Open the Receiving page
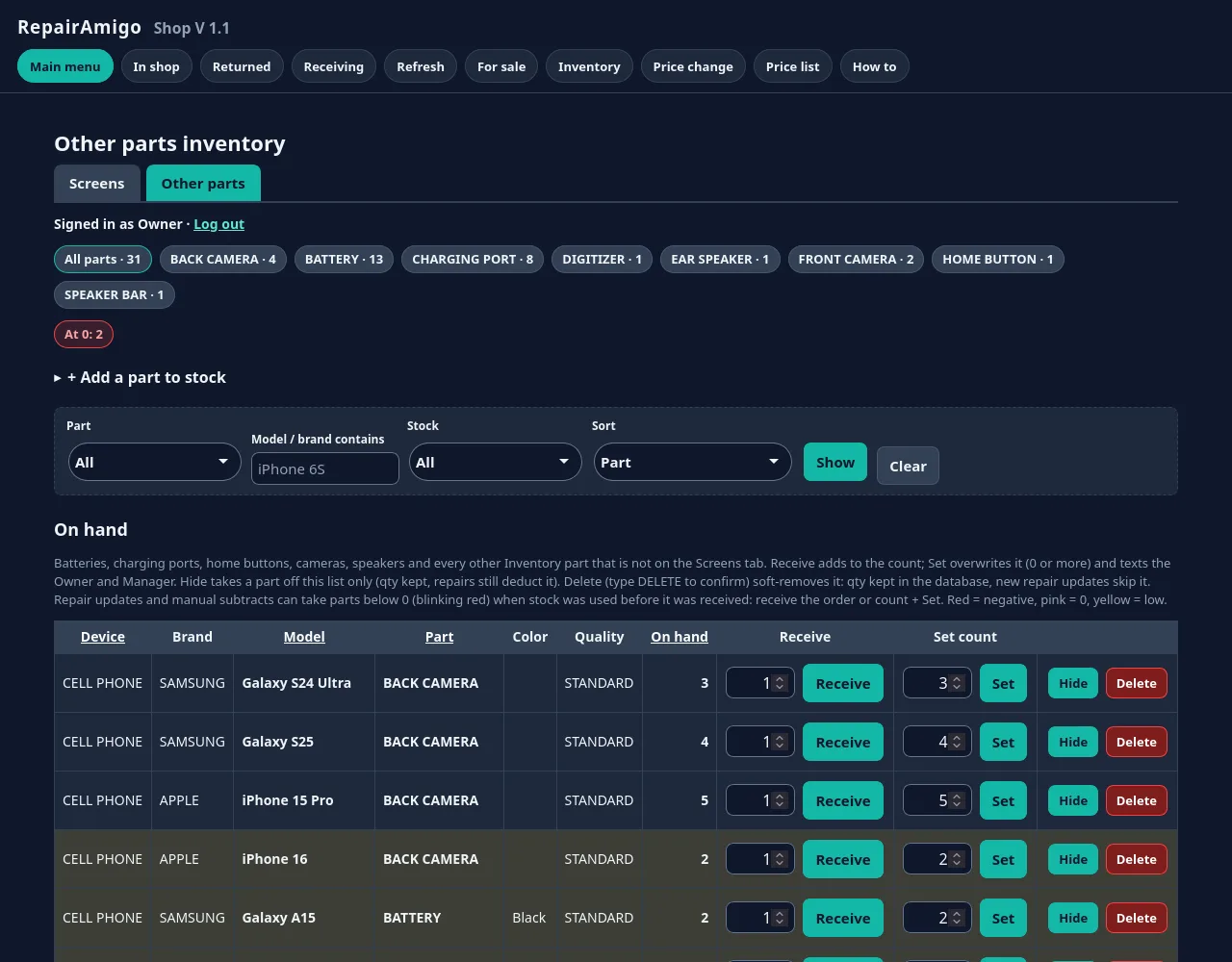Image resolution: width=1232 pixels, height=962 pixels. pyautogui.click(x=334, y=66)
